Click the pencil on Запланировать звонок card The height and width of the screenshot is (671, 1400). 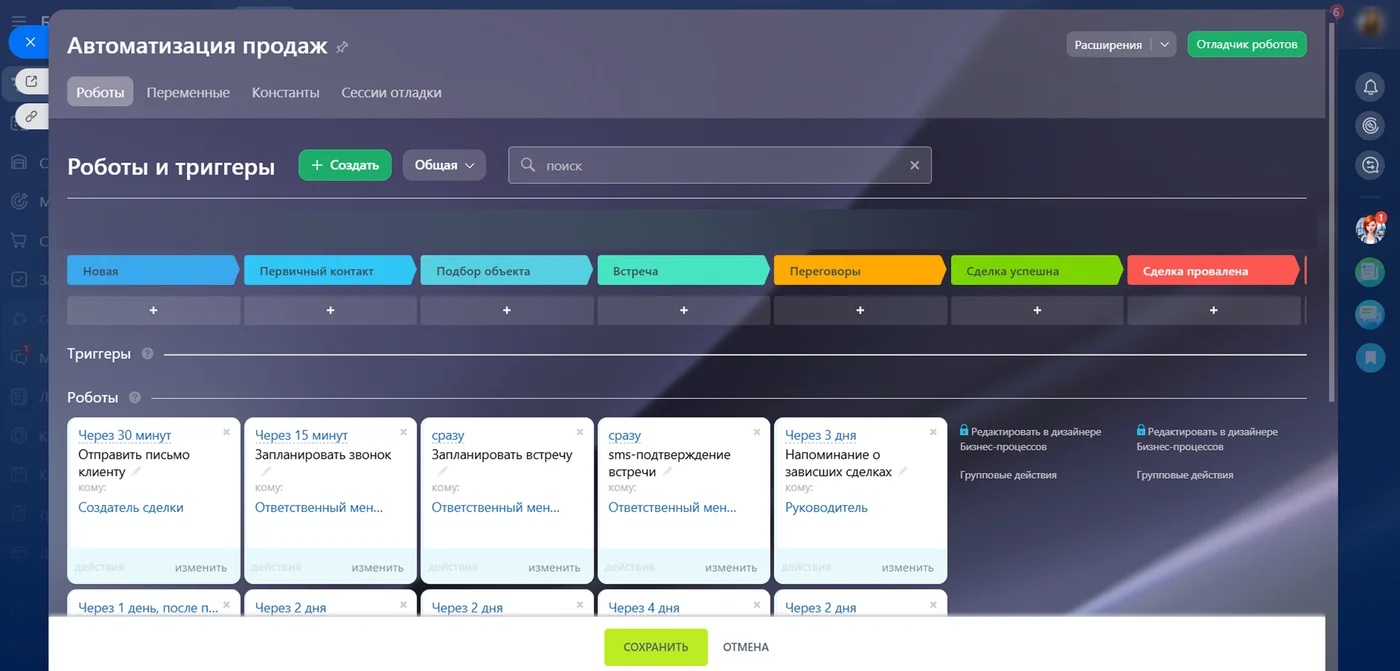click(x=264, y=472)
